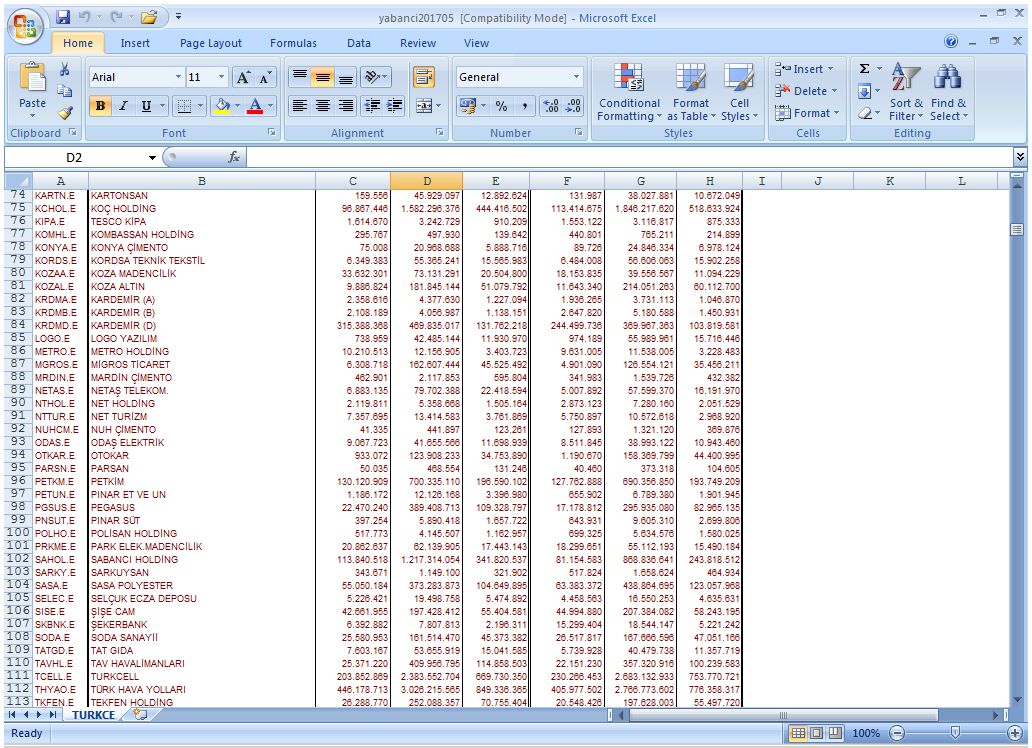The width and height of the screenshot is (1032, 748).
Task: Select the TURKCE sheet tab
Action: [93, 715]
